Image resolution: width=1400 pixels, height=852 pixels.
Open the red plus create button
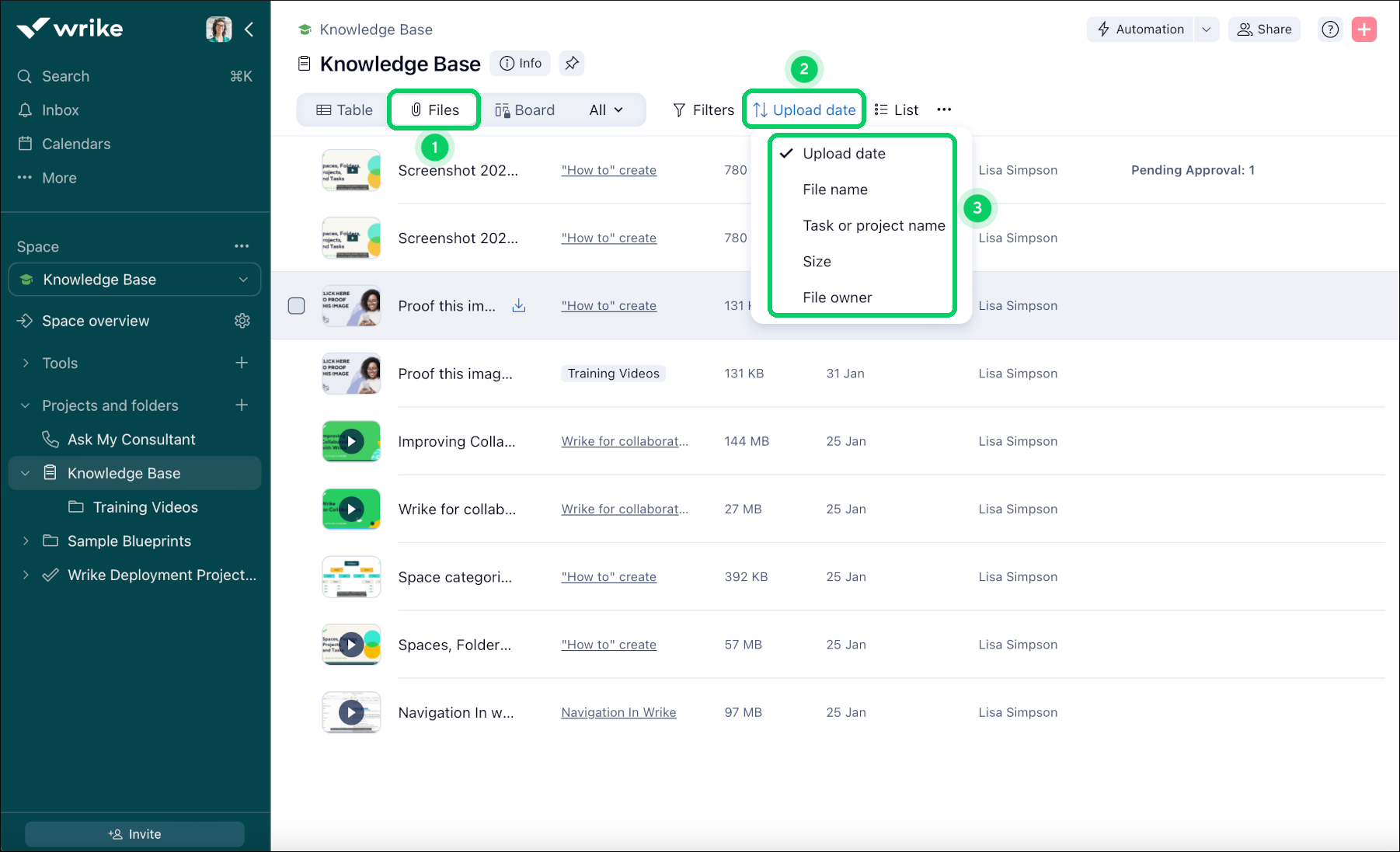[1364, 29]
